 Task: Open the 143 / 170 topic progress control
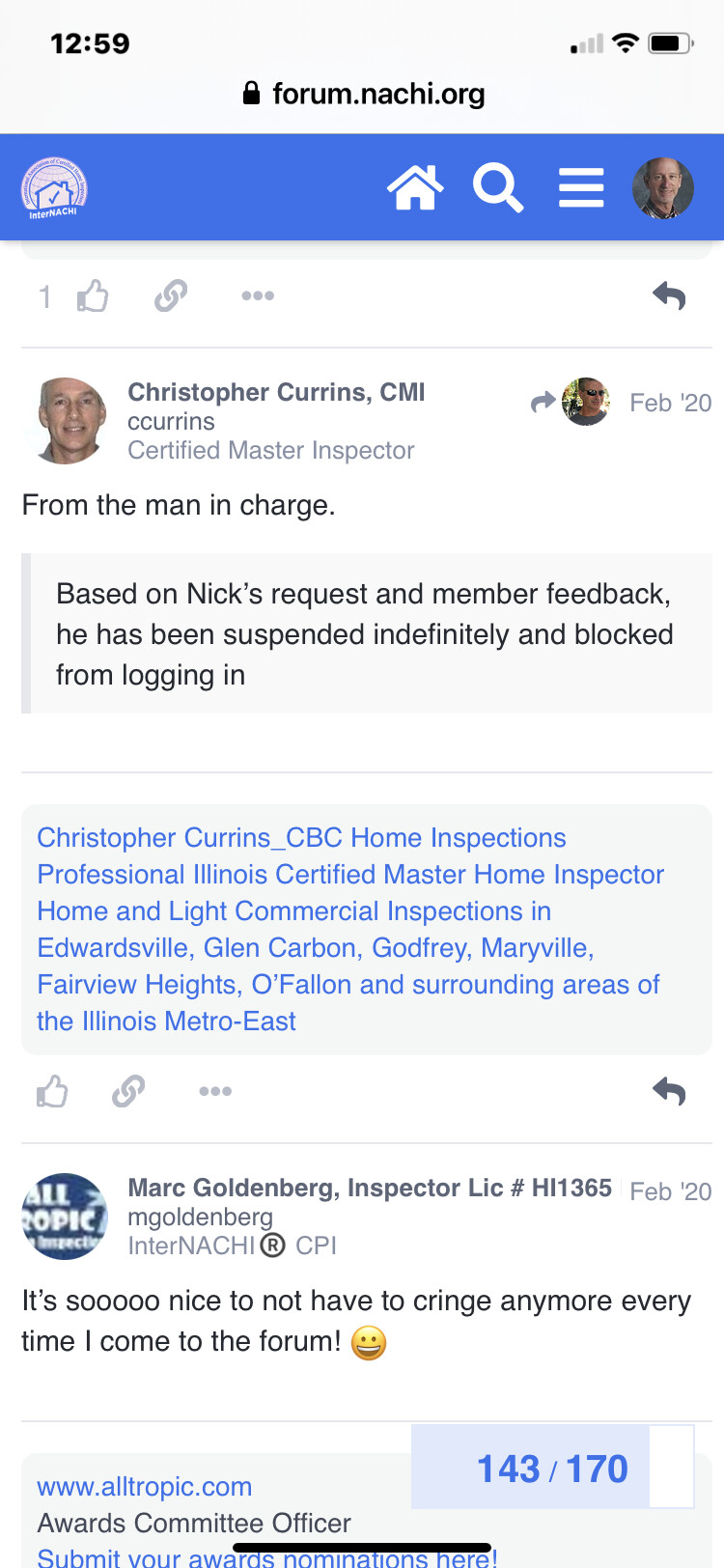tap(552, 1468)
